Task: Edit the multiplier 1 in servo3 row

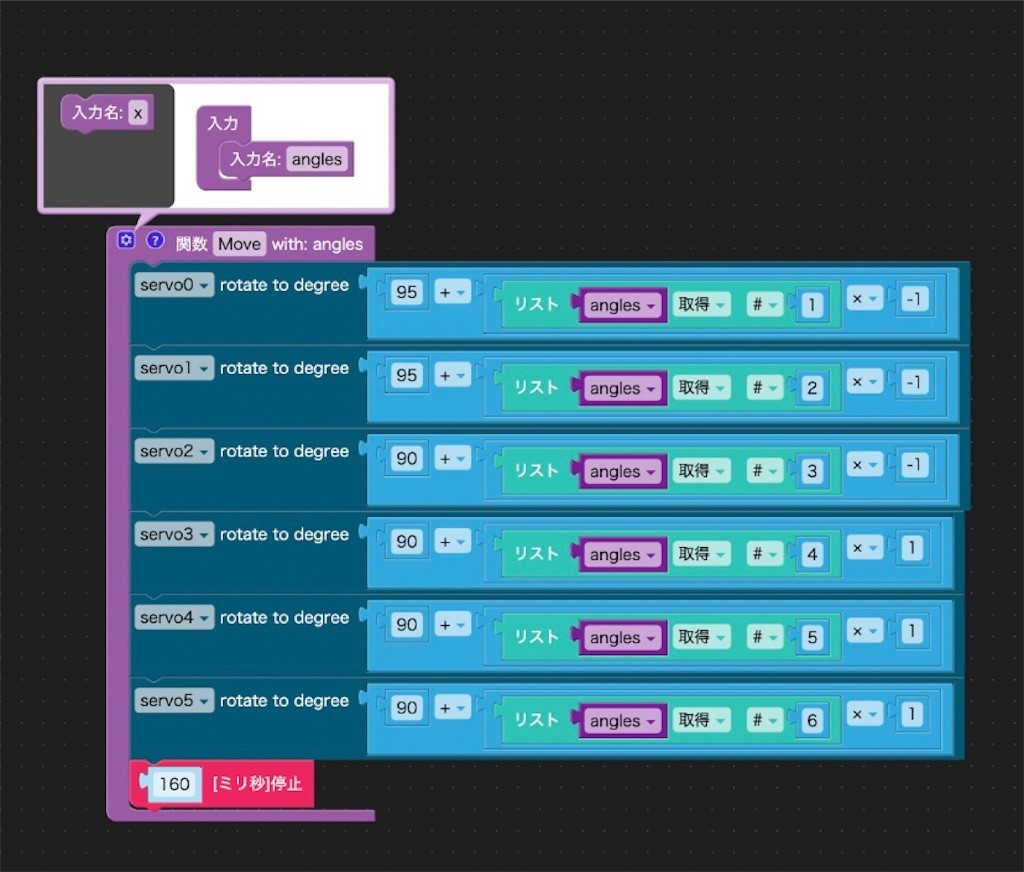Action: [912, 548]
